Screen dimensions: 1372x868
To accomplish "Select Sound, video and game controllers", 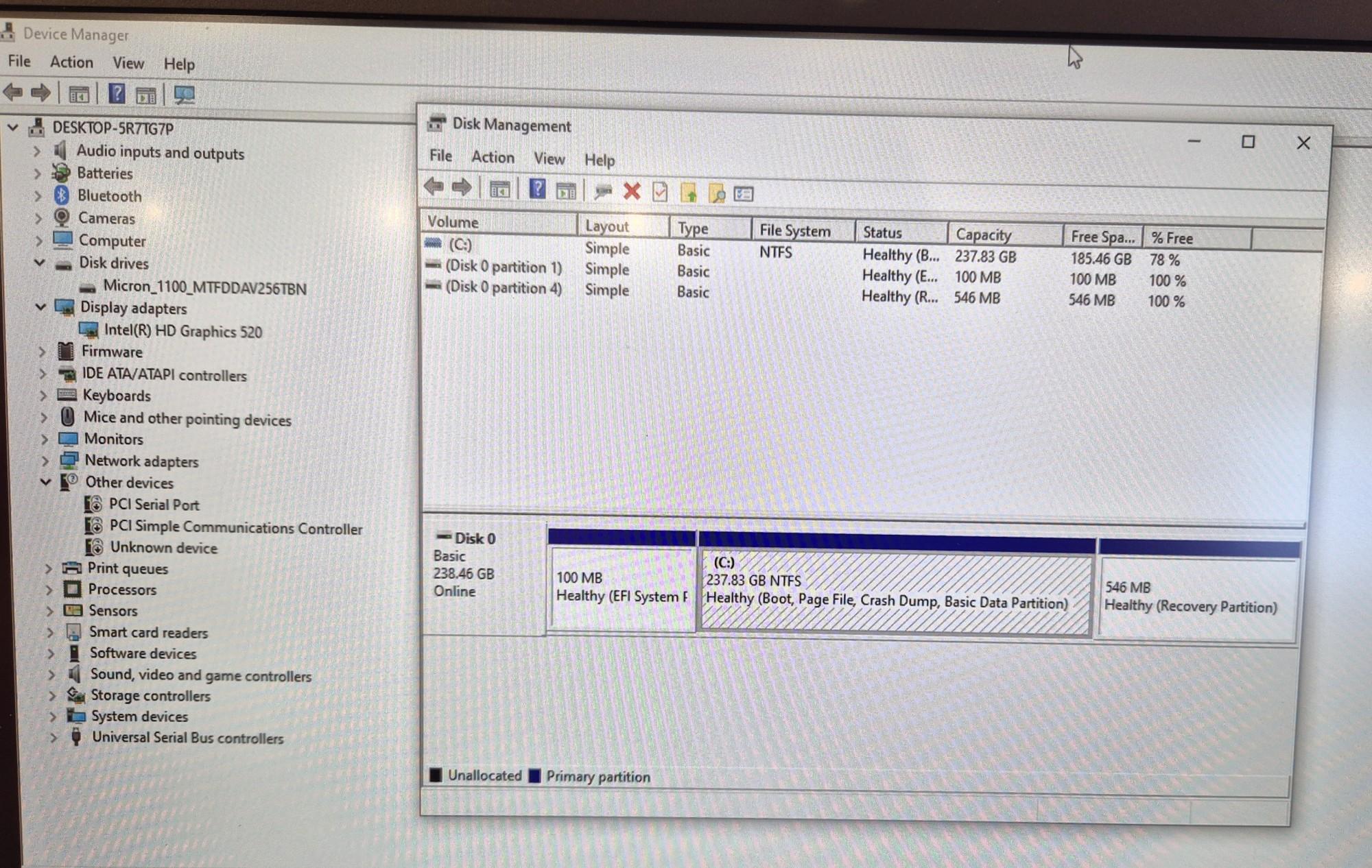I will (201, 675).
